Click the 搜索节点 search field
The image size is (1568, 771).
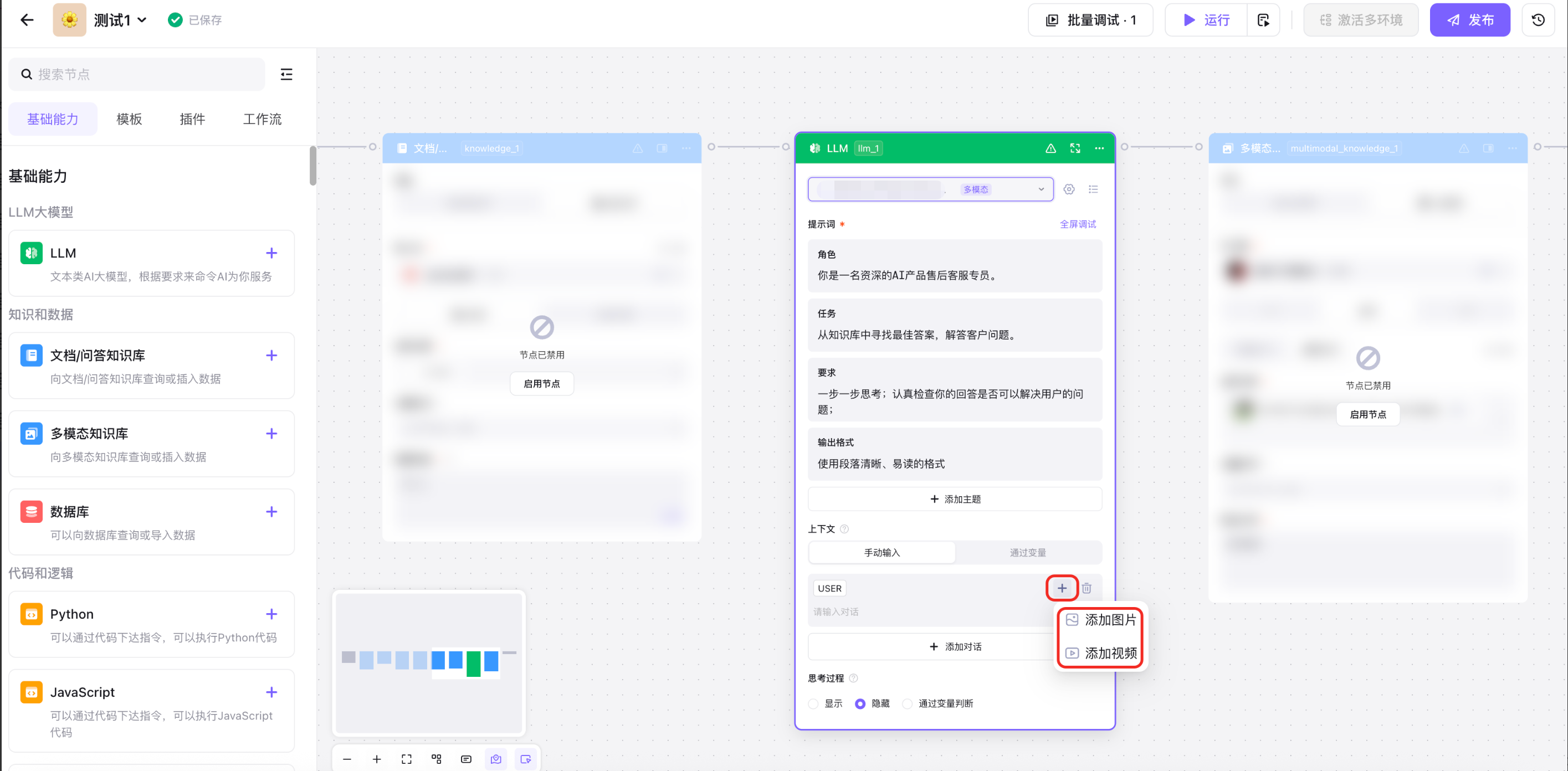click(x=137, y=74)
